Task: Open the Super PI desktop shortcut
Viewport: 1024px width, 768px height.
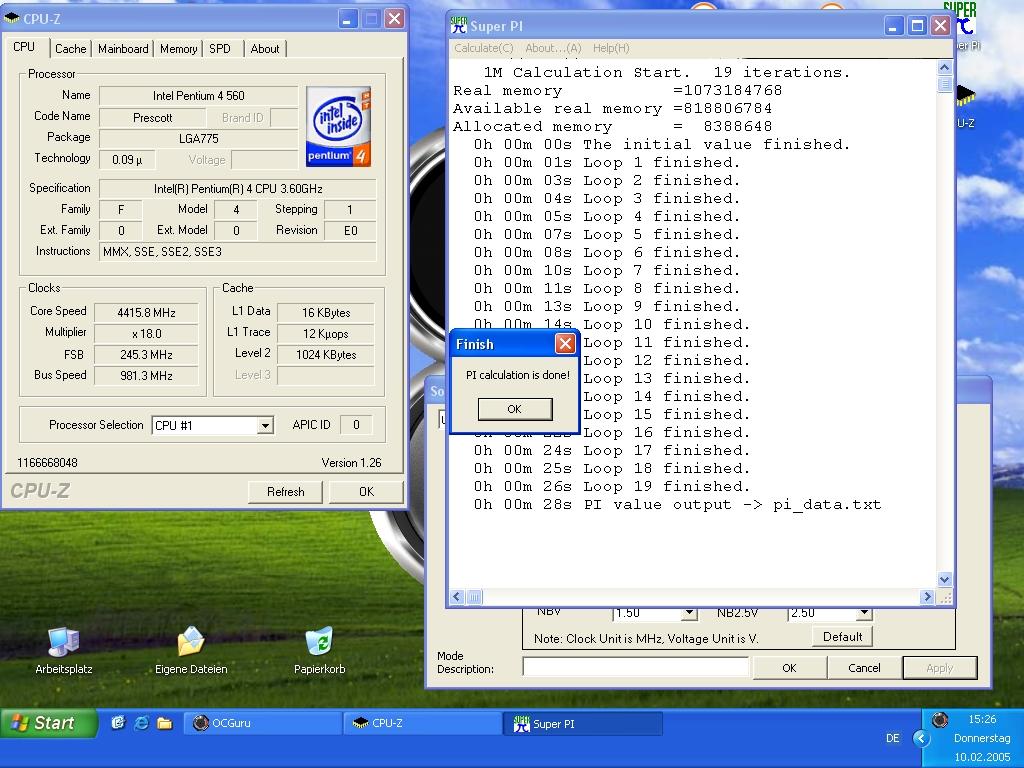Action: pos(966,26)
